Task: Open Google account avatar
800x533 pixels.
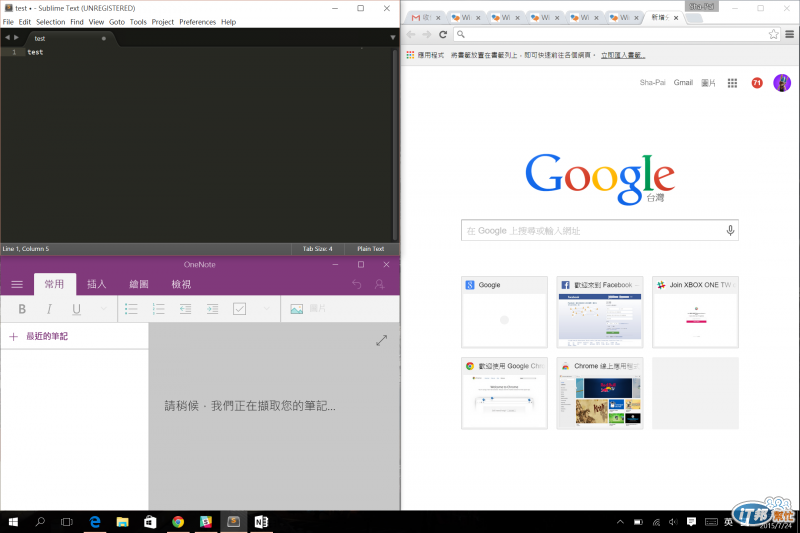Action: 782,83
